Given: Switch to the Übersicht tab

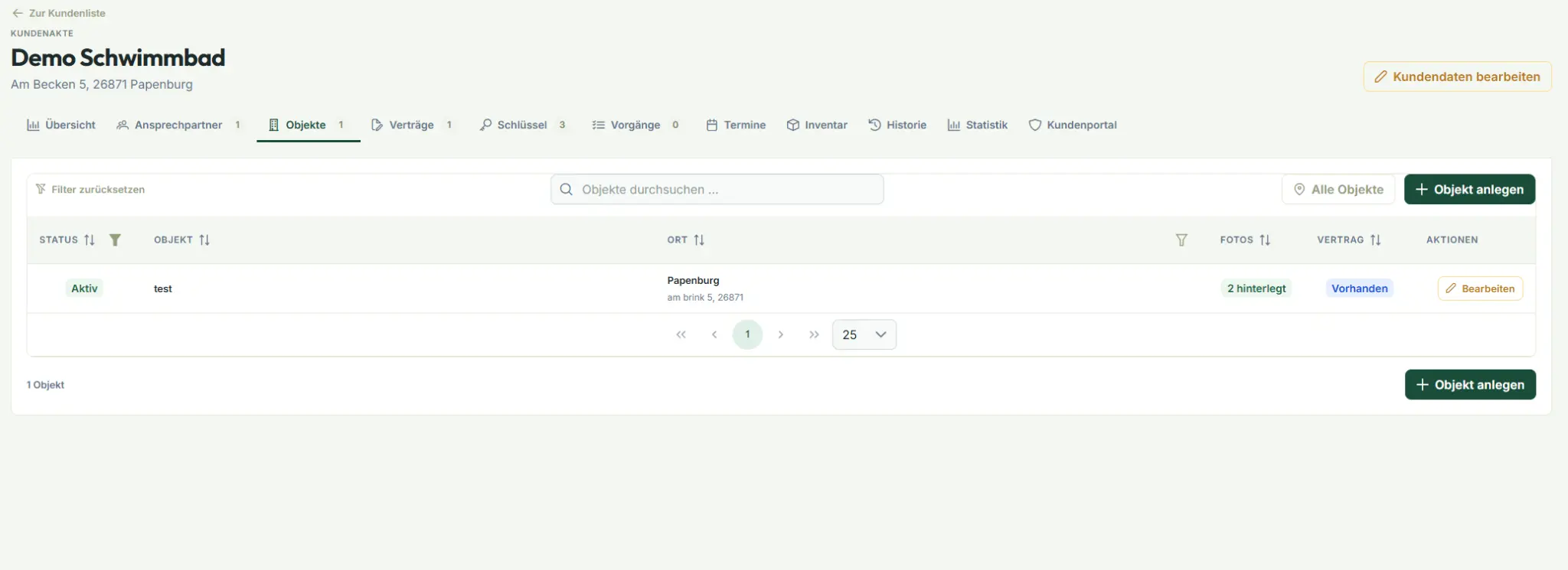Looking at the screenshot, I should (61, 125).
